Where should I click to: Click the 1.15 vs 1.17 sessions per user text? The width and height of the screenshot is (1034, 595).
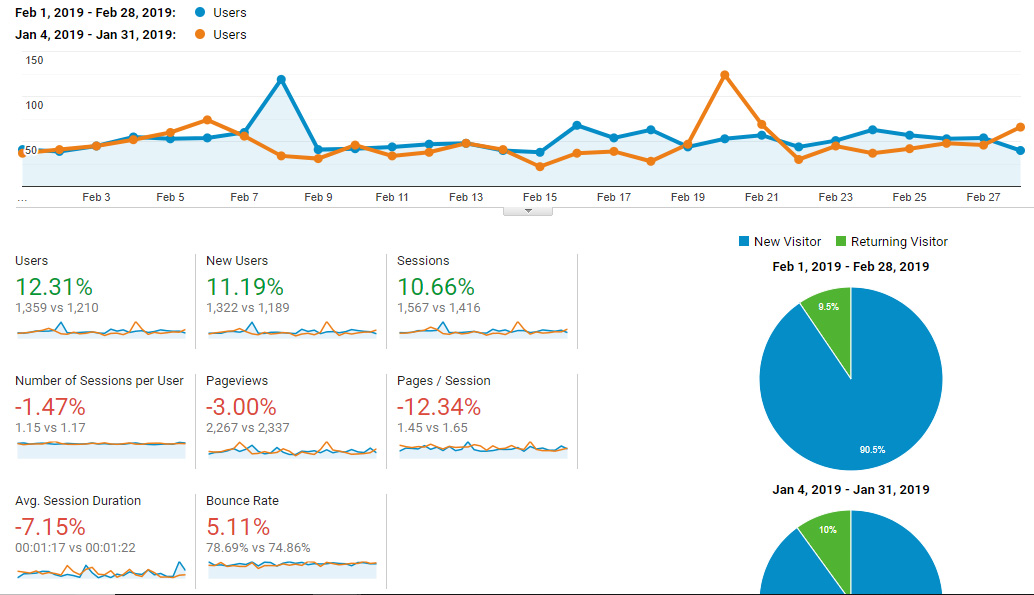[x=50, y=427]
